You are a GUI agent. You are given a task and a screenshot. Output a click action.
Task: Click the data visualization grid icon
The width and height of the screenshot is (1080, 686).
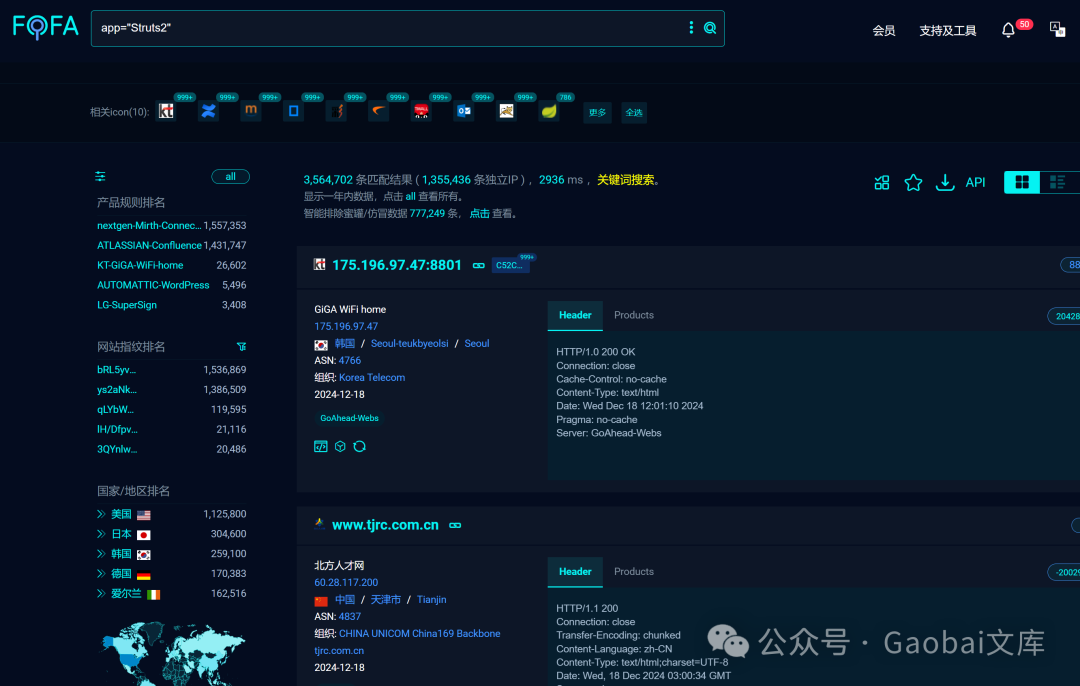coord(882,183)
